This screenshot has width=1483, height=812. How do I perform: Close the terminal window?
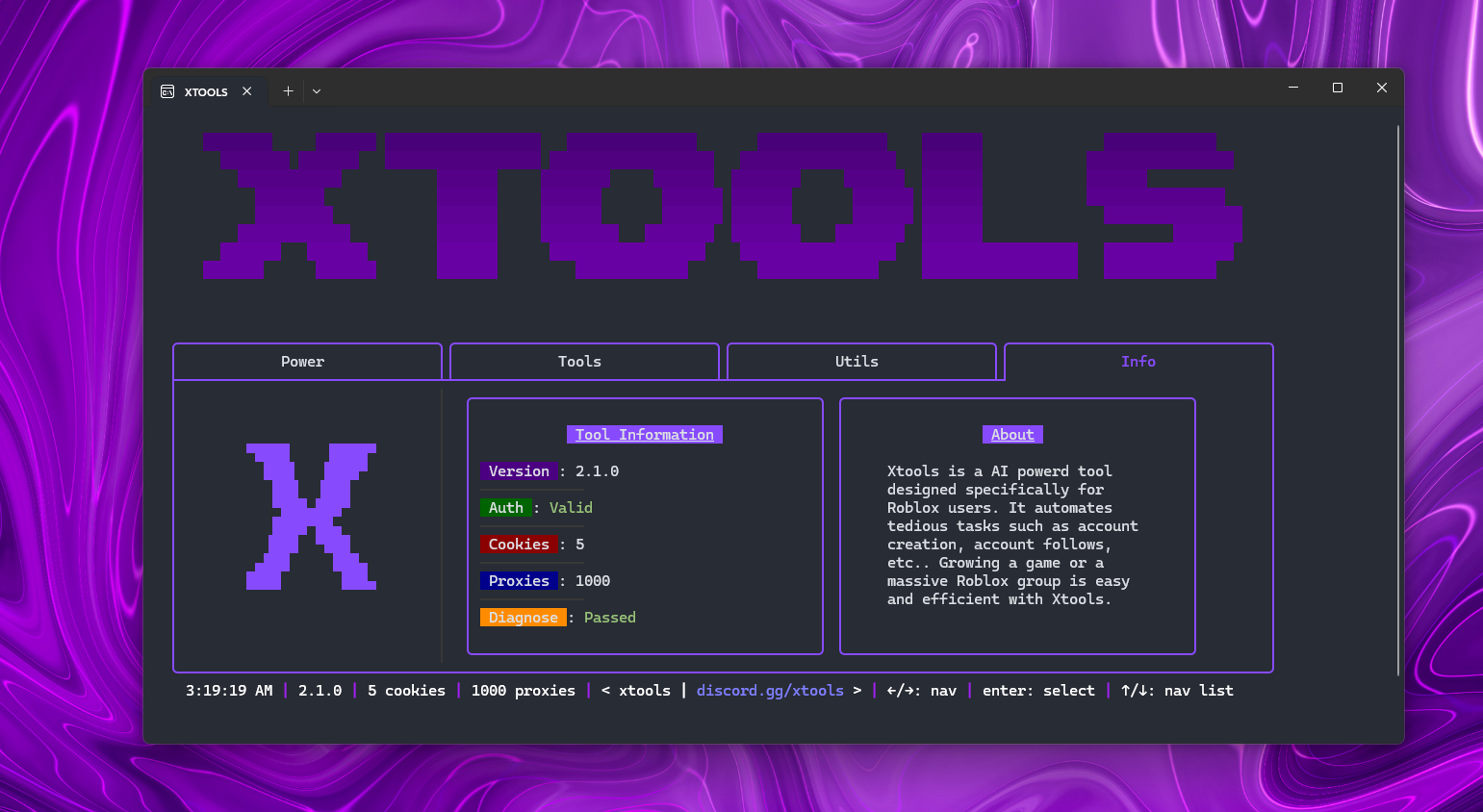(x=1382, y=88)
